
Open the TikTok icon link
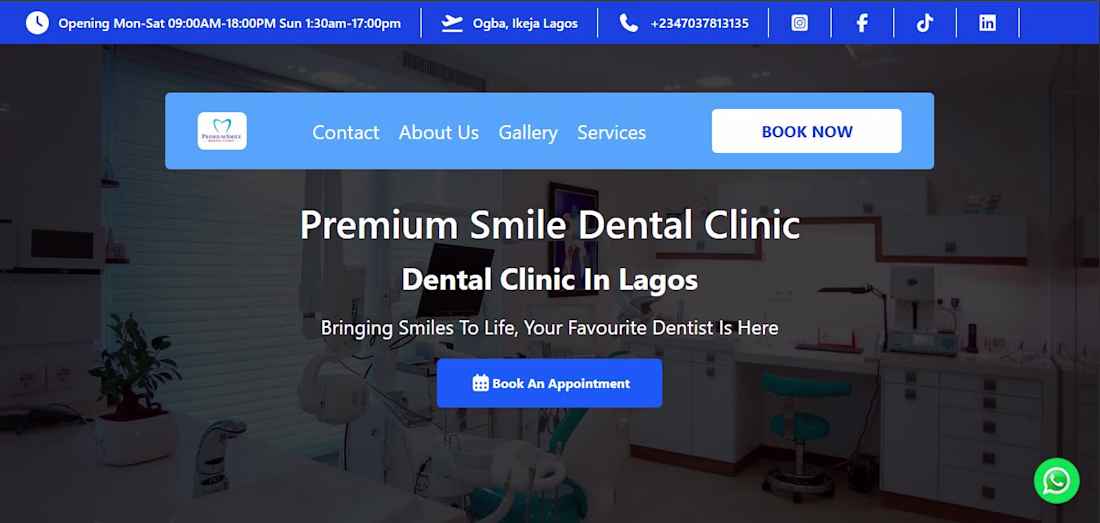pyautogui.click(x=925, y=23)
